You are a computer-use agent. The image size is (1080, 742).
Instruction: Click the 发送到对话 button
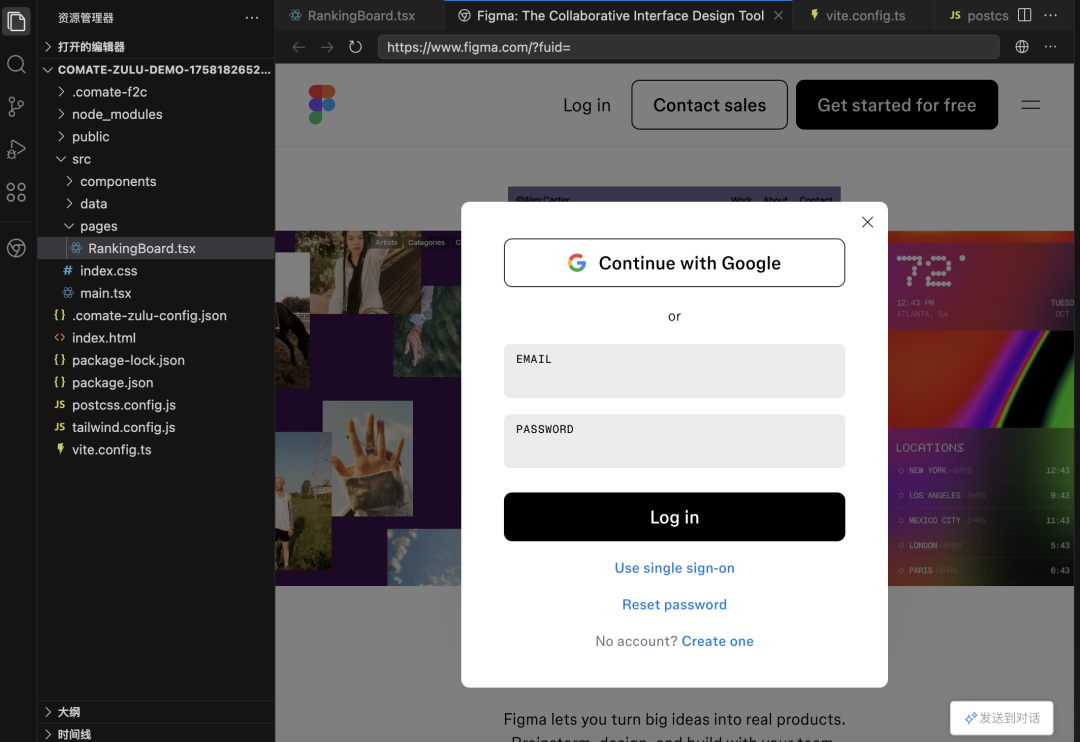tap(1001, 718)
